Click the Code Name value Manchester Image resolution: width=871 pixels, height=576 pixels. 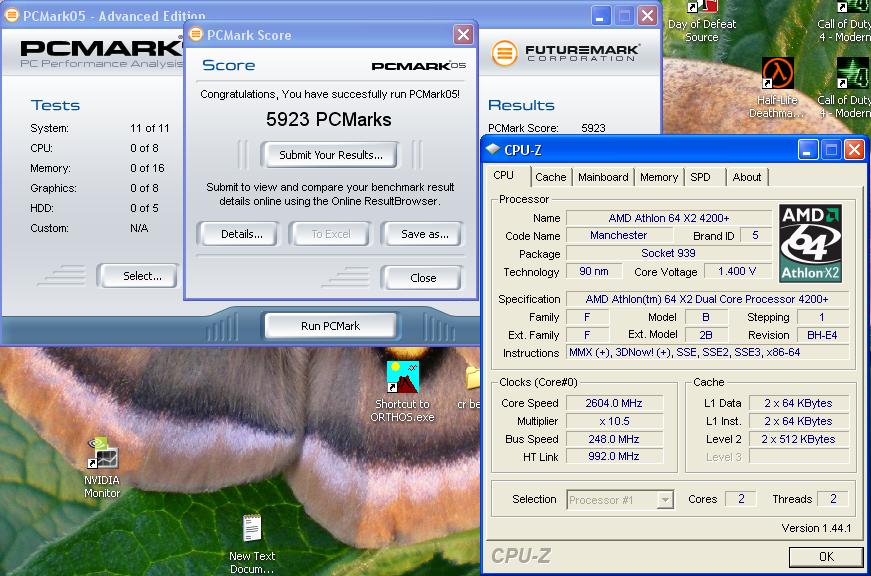618,236
